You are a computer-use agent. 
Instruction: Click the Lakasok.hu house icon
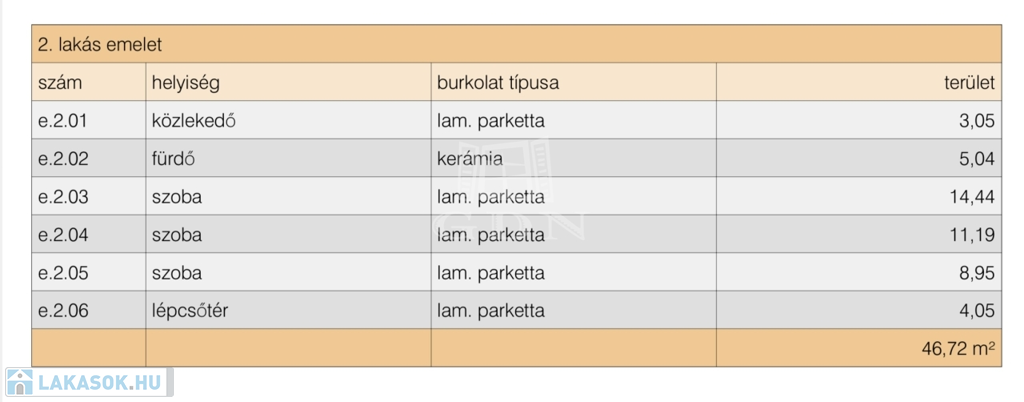[19, 383]
